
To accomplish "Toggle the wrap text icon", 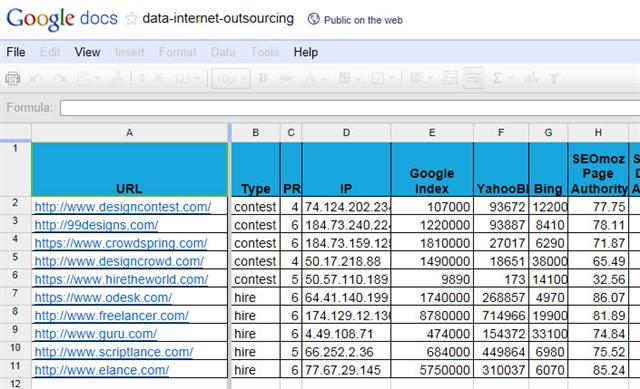I will point(474,78).
